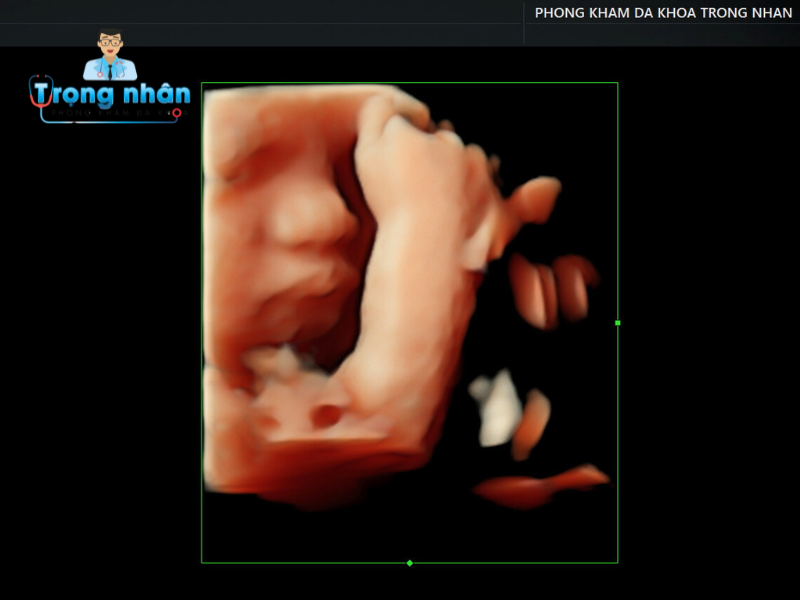Image resolution: width=800 pixels, height=600 pixels.
Task: Click the small fragment near top right of render
Action: 533,197
